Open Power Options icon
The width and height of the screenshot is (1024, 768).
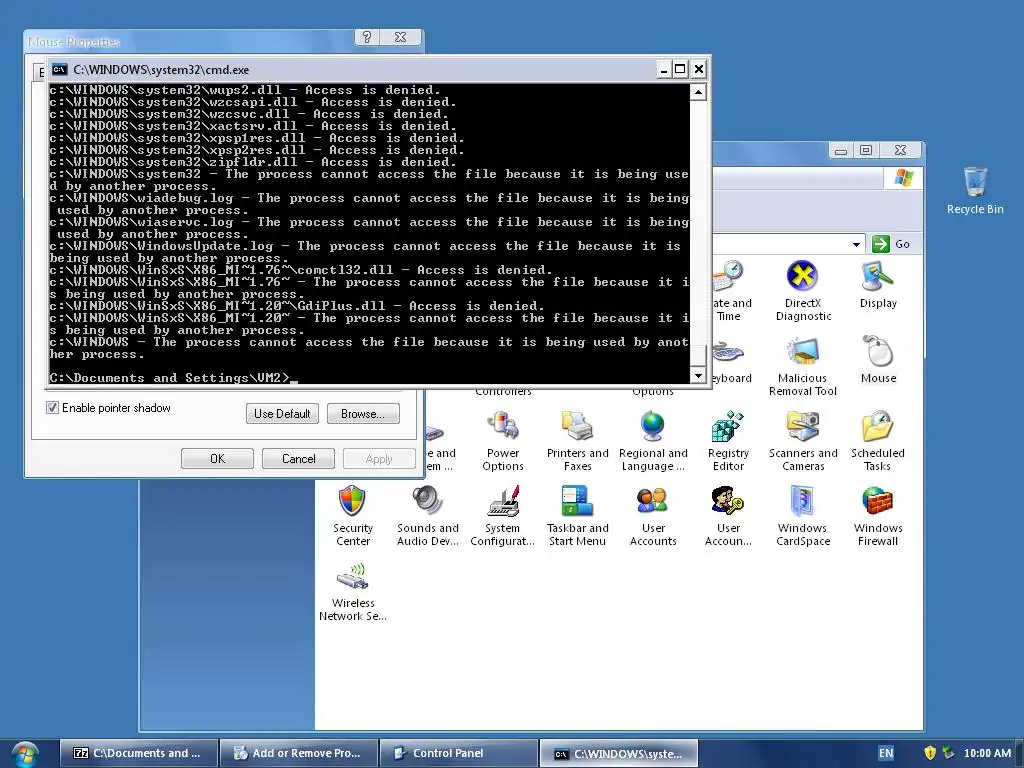point(503,440)
